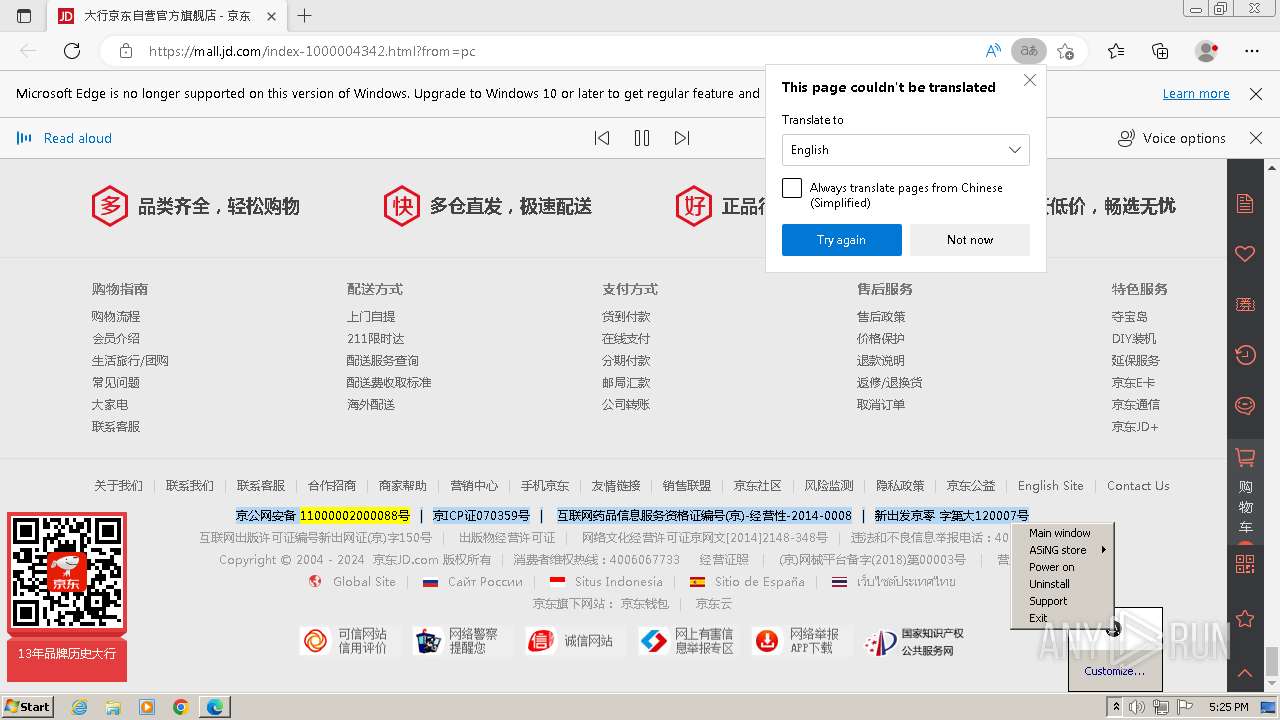Expand the Translate to language dropdown

906,150
